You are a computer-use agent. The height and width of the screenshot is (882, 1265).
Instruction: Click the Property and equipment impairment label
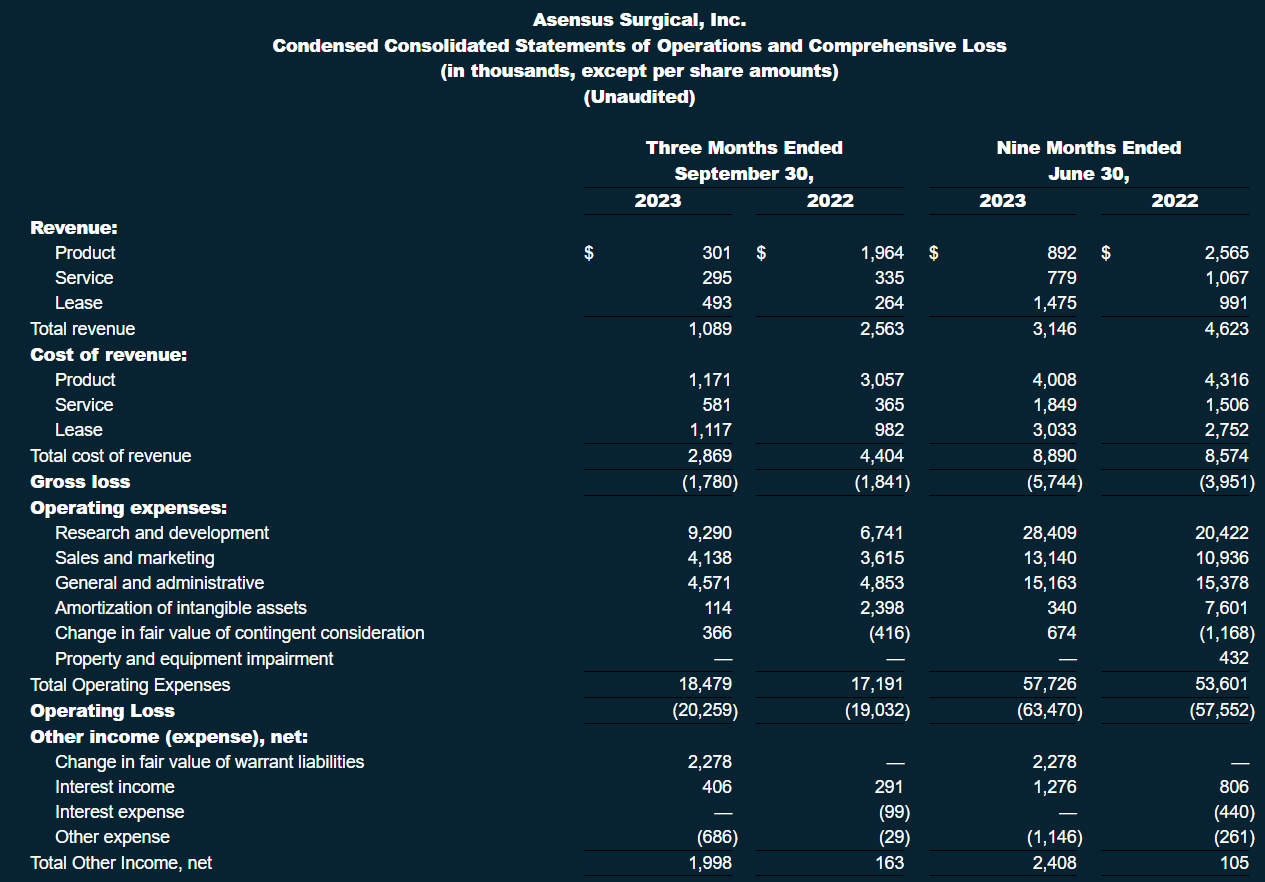[194, 659]
